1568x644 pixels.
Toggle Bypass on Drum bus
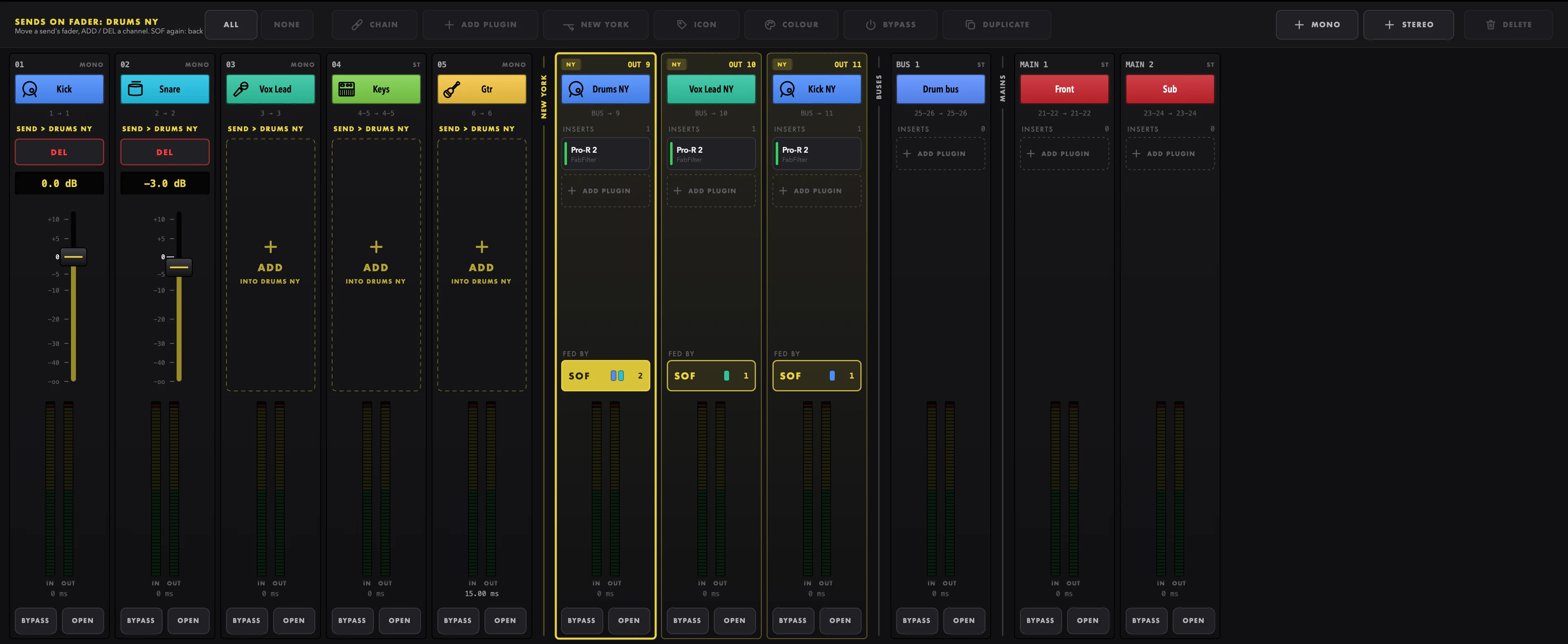click(916, 621)
